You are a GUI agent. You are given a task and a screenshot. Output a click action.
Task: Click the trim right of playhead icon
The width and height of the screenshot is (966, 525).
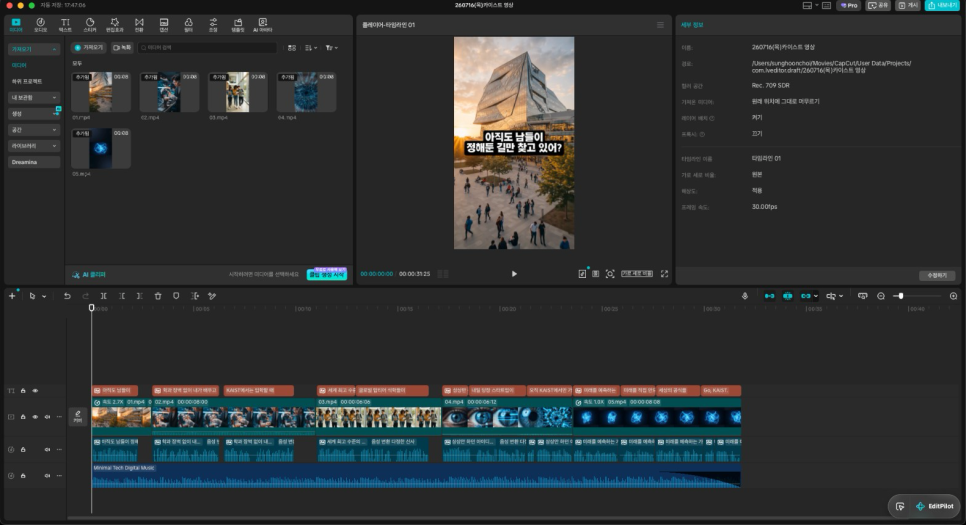[140, 296]
